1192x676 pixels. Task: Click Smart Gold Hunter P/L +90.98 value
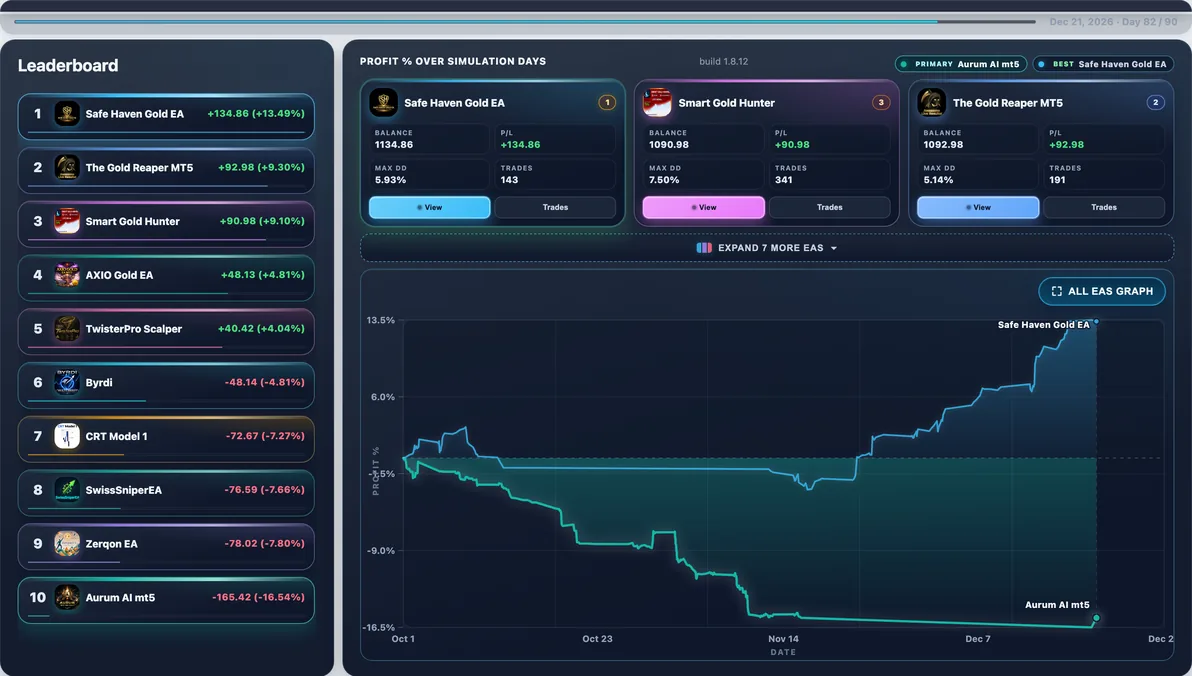pos(792,144)
